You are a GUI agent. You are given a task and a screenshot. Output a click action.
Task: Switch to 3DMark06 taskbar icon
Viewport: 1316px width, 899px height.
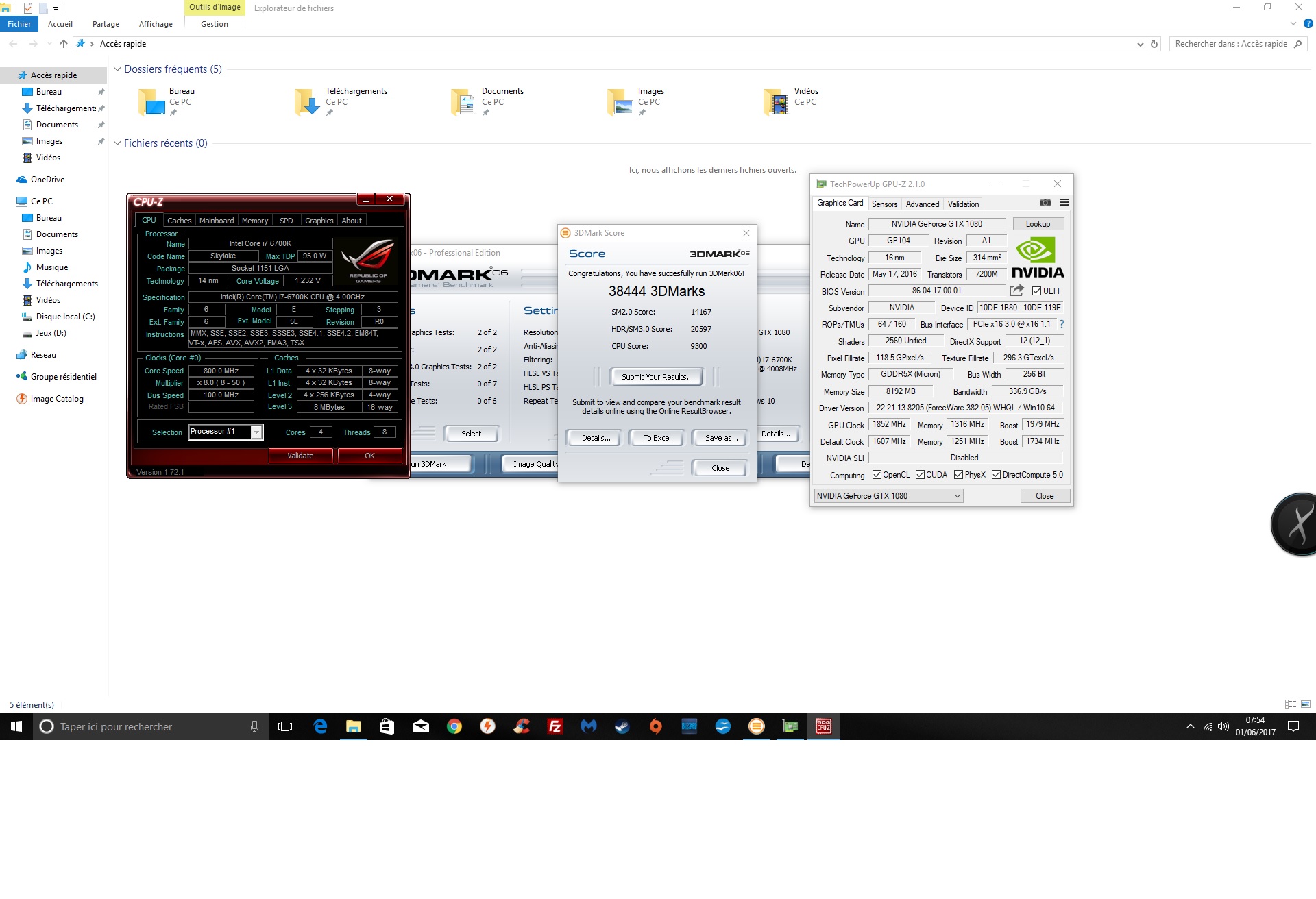(757, 726)
